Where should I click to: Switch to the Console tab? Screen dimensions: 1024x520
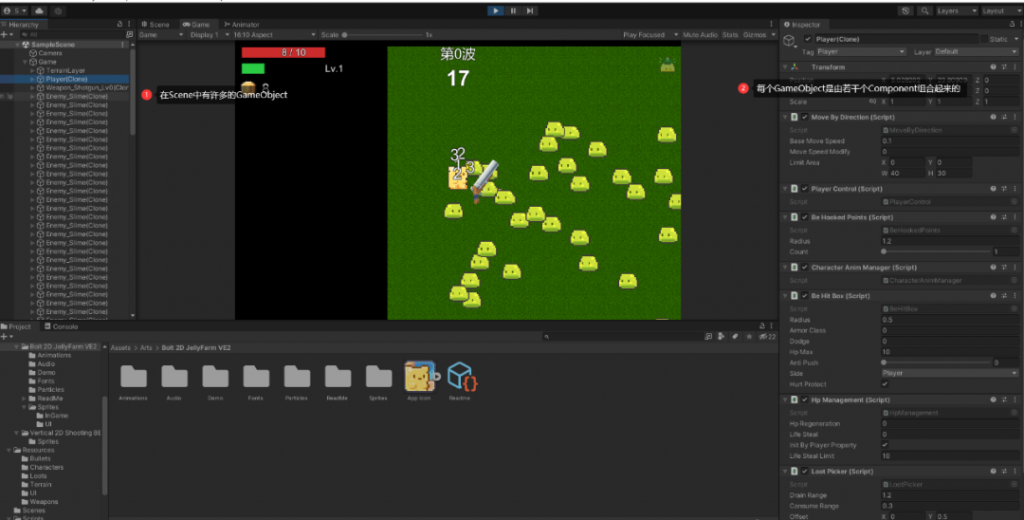61,327
